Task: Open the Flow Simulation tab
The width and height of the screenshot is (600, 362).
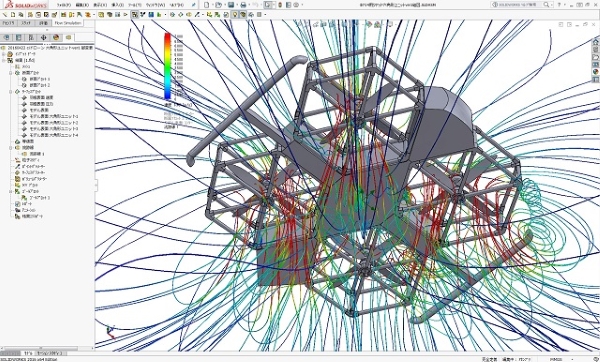Action: 68,23
